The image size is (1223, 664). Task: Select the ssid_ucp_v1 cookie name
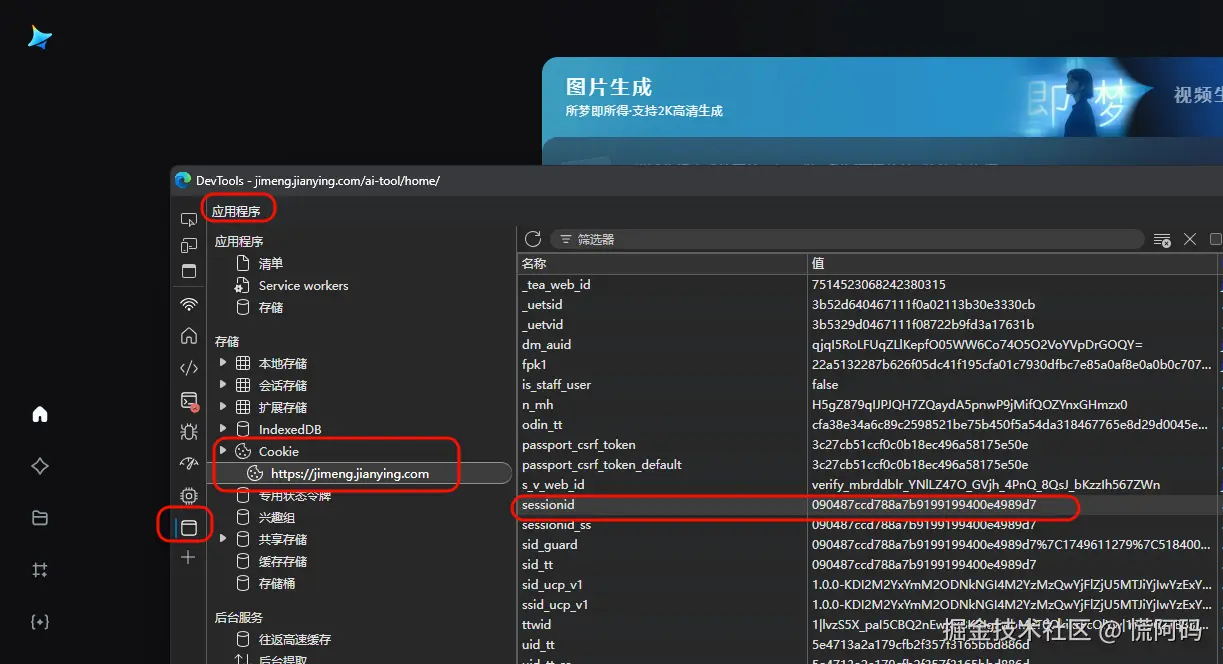[555, 605]
